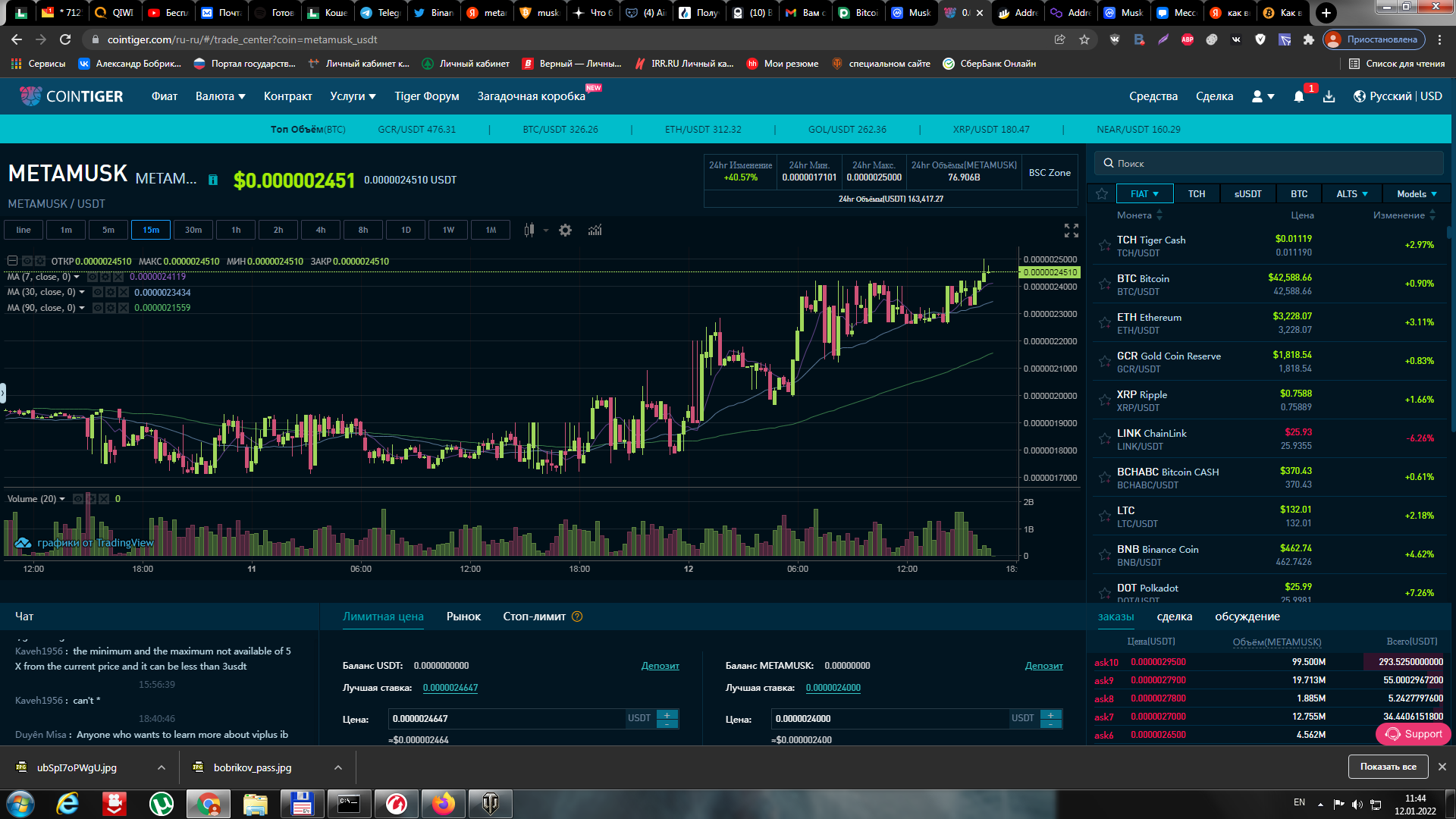1456x819 pixels.
Task: Click best ask price 0.0000024647 link
Action: 450,688
